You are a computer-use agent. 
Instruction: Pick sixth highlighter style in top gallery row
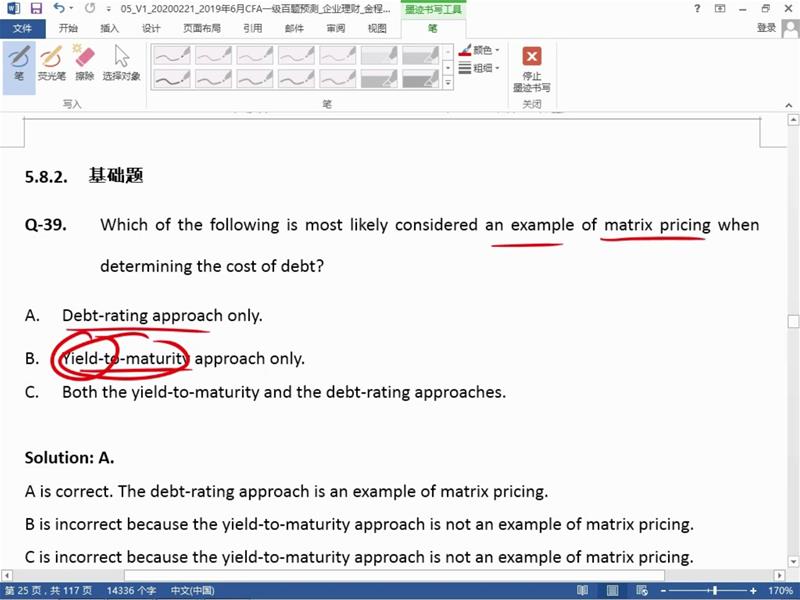379,55
